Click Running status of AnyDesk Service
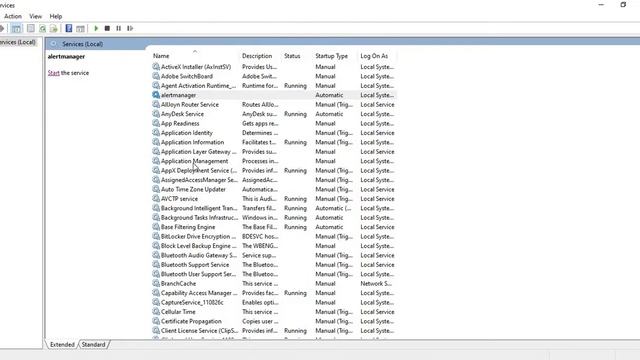The image size is (640, 360). click(295, 113)
